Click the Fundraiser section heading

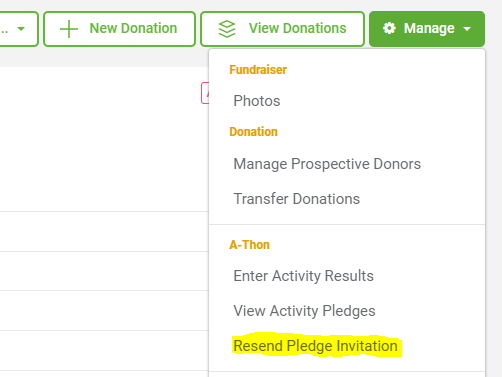click(x=258, y=70)
